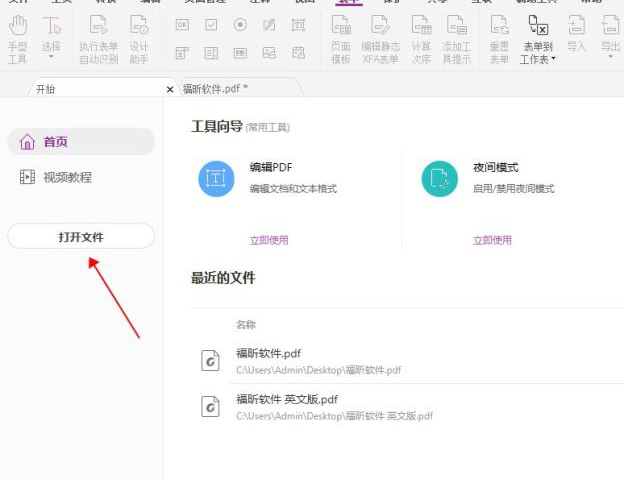Image resolution: width=624 pixels, height=479 pixels.
Task: Add a push button (OK) form field
Action: coord(182,25)
